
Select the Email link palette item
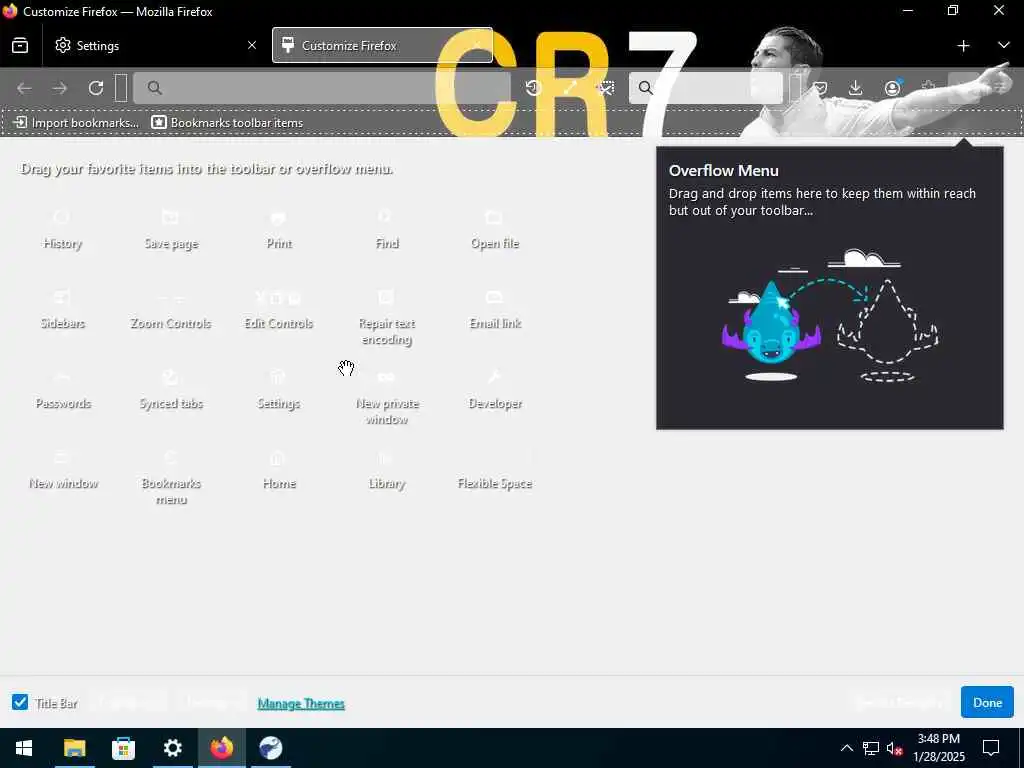[494, 311]
